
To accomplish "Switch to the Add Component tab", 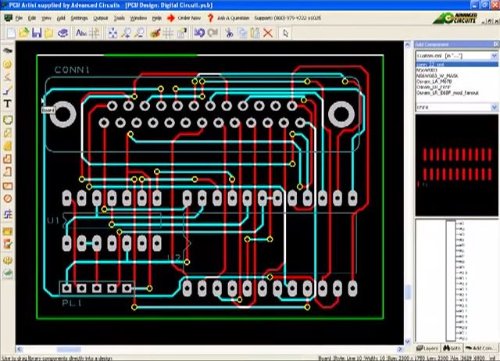I will [x=481, y=348].
